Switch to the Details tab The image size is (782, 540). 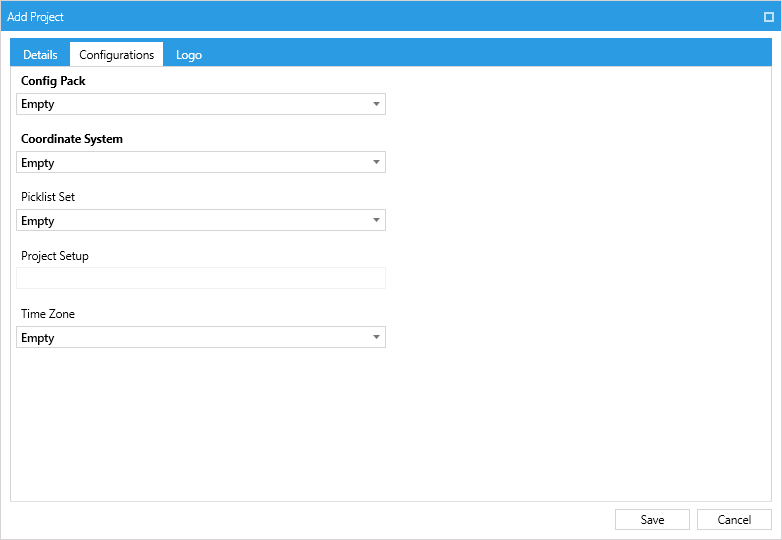(x=40, y=54)
